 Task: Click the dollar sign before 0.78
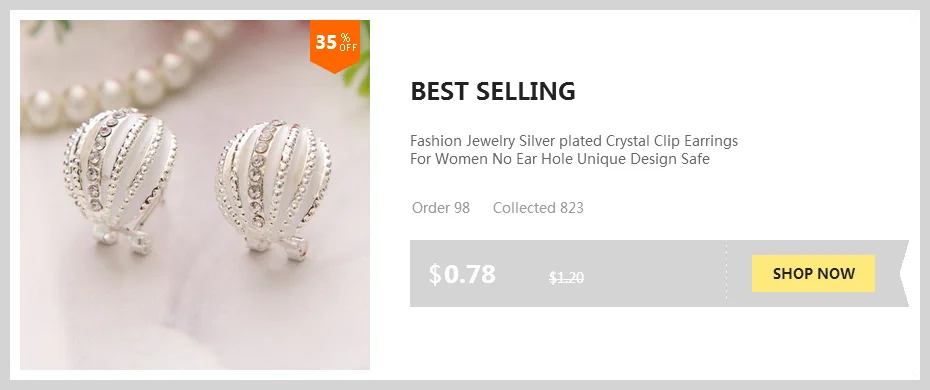[x=435, y=274]
